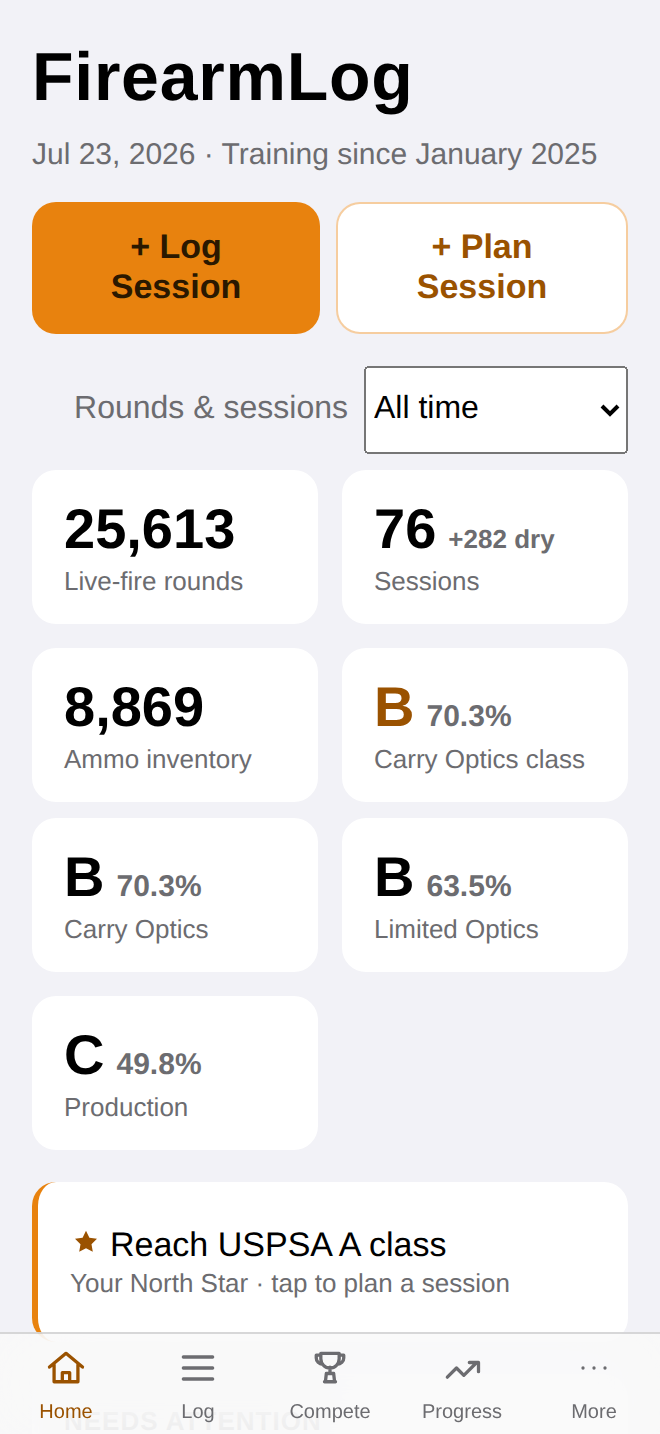
Task: Open the Progress trend arrow icon
Action: [x=462, y=1368]
